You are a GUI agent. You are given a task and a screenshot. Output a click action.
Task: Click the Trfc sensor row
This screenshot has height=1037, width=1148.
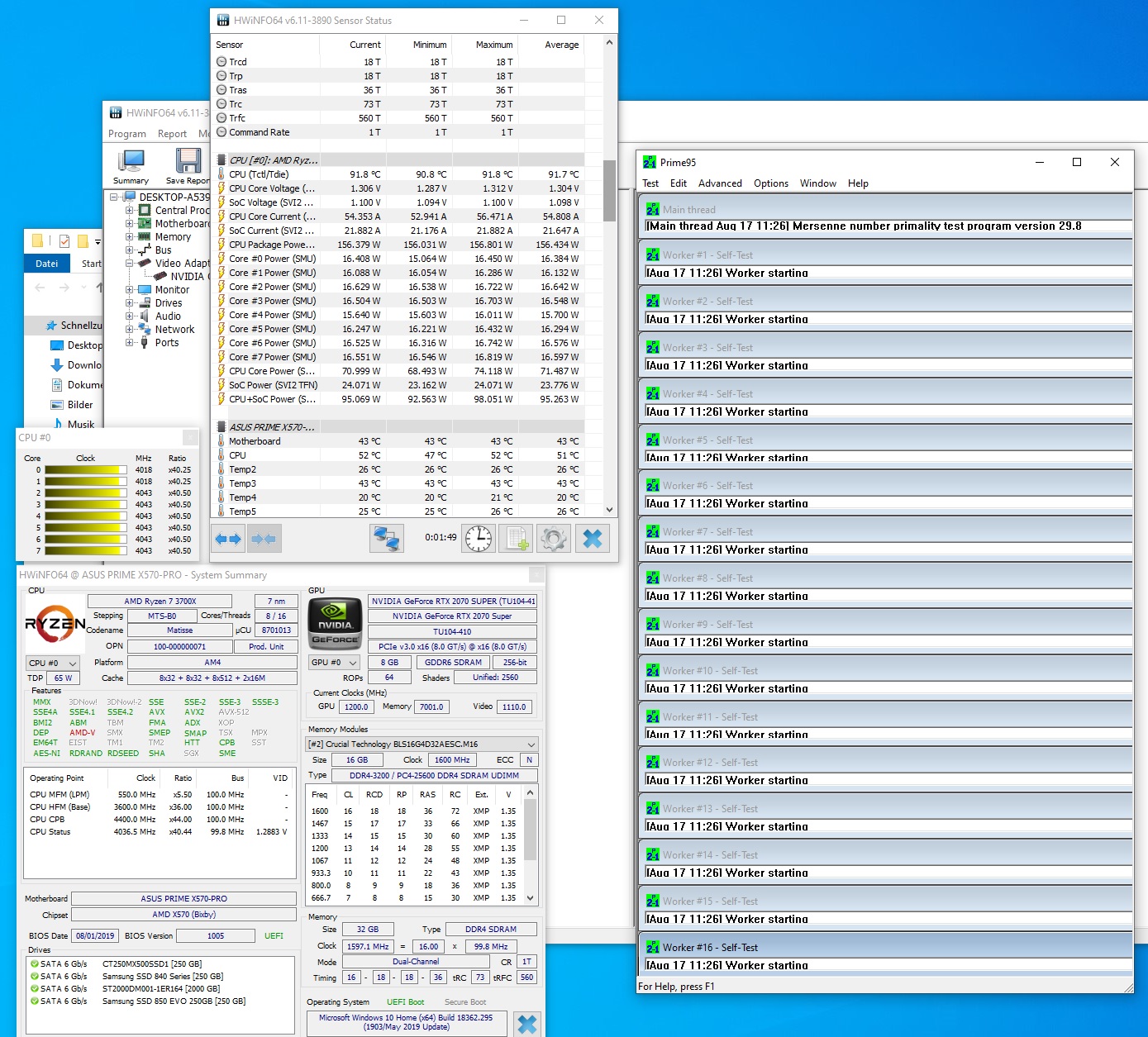click(x=400, y=118)
